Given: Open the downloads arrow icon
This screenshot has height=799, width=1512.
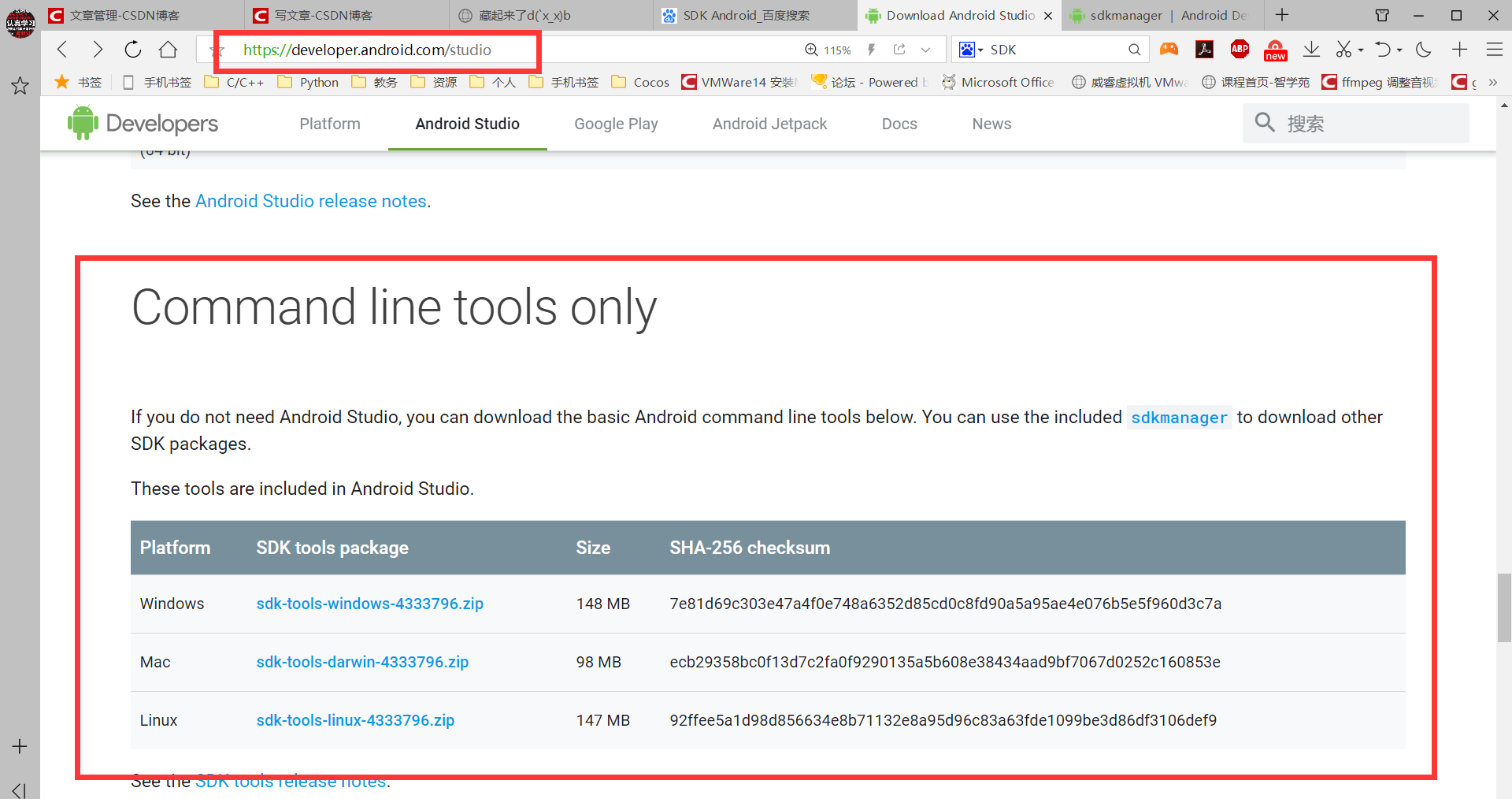Looking at the screenshot, I should pos(1311,50).
